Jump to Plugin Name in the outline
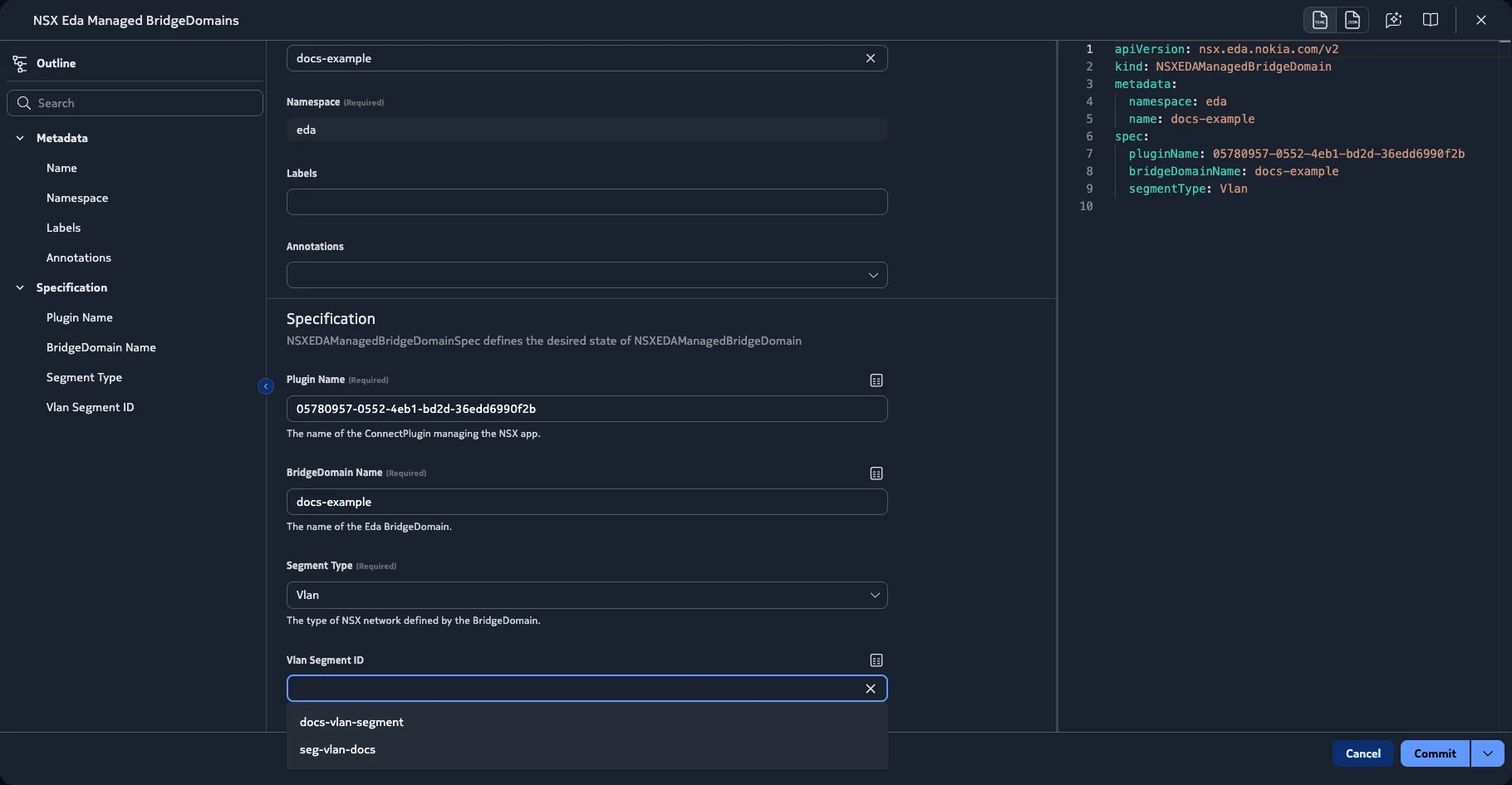 [x=80, y=317]
